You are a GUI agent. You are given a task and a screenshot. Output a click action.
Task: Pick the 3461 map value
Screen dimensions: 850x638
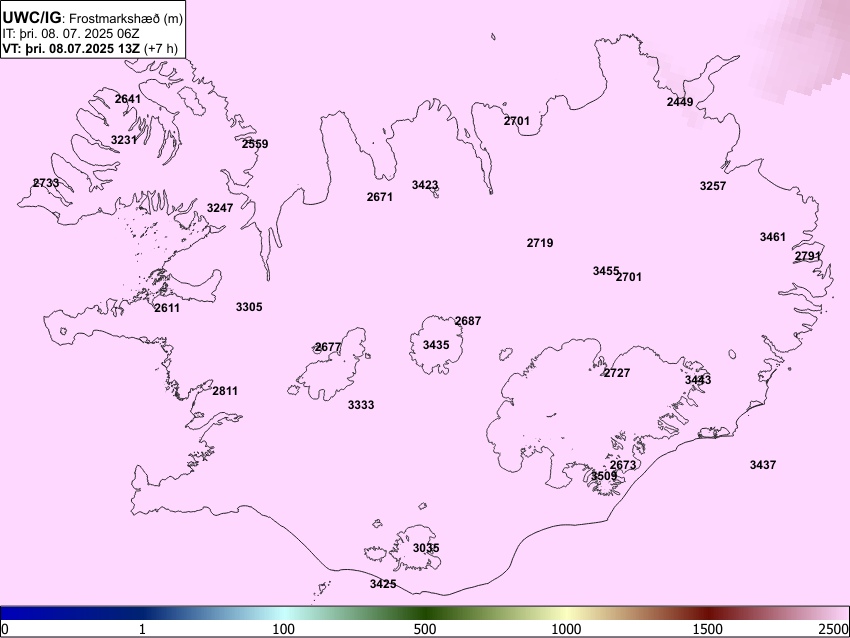point(772,237)
